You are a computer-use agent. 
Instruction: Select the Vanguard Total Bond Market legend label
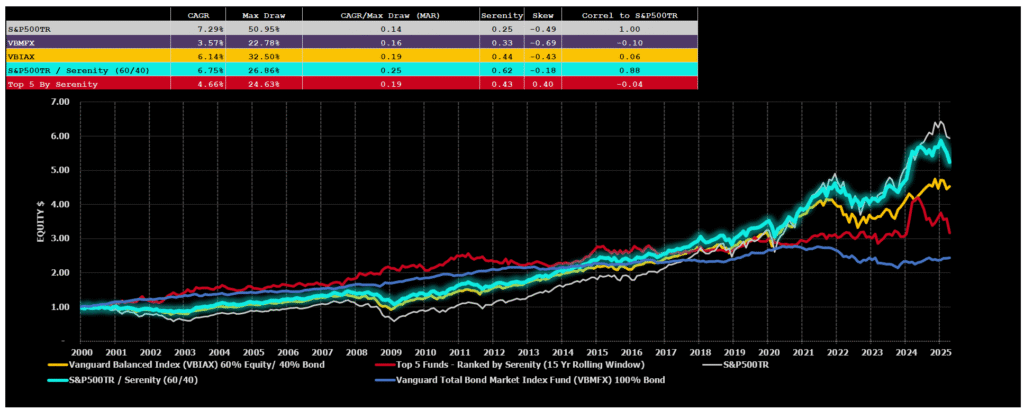point(525,380)
